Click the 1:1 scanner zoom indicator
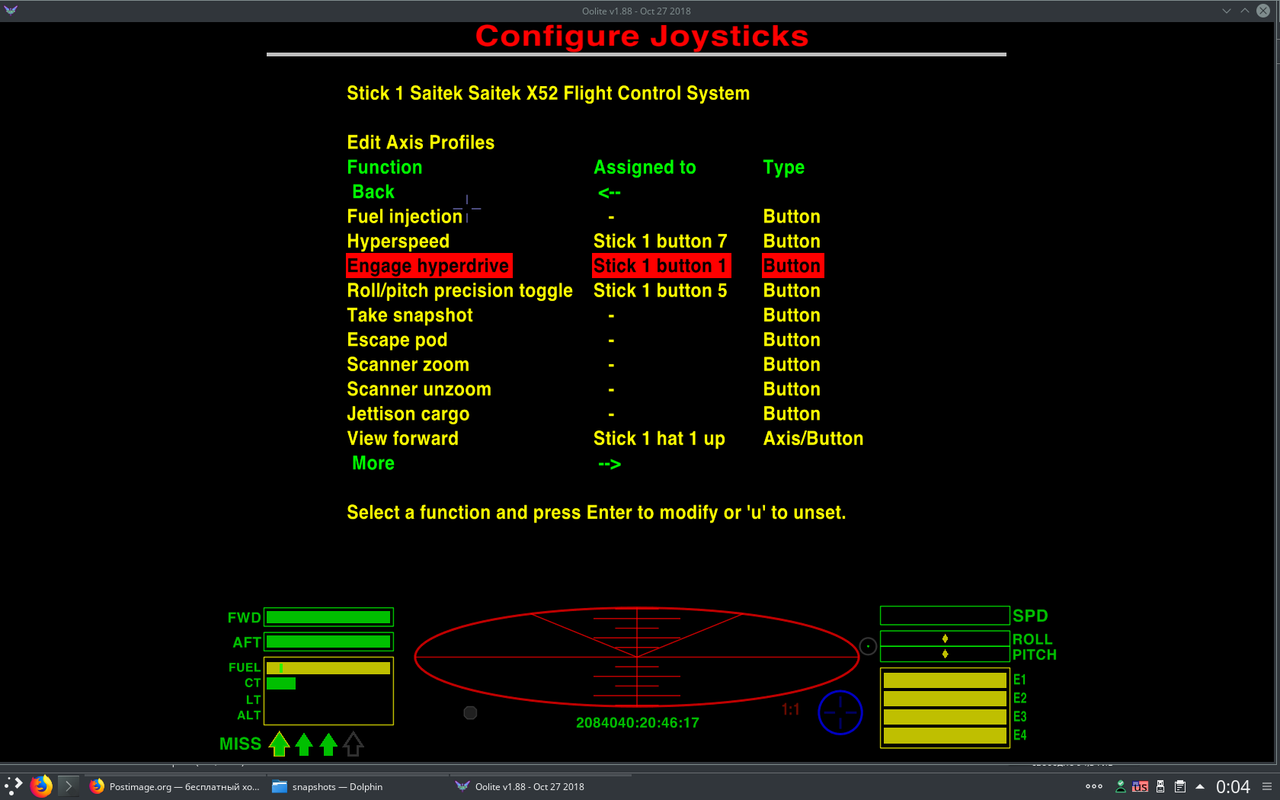Image resolution: width=1280 pixels, height=800 pixels. (x=791, y=710)
